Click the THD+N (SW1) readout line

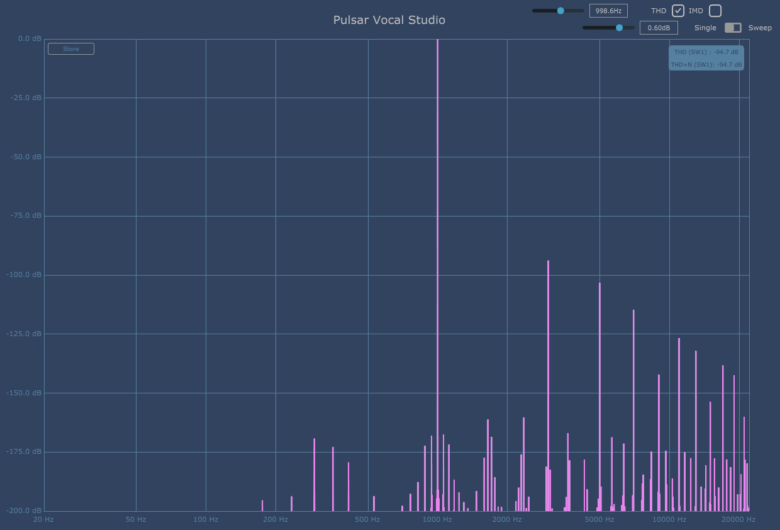point(706,64)
